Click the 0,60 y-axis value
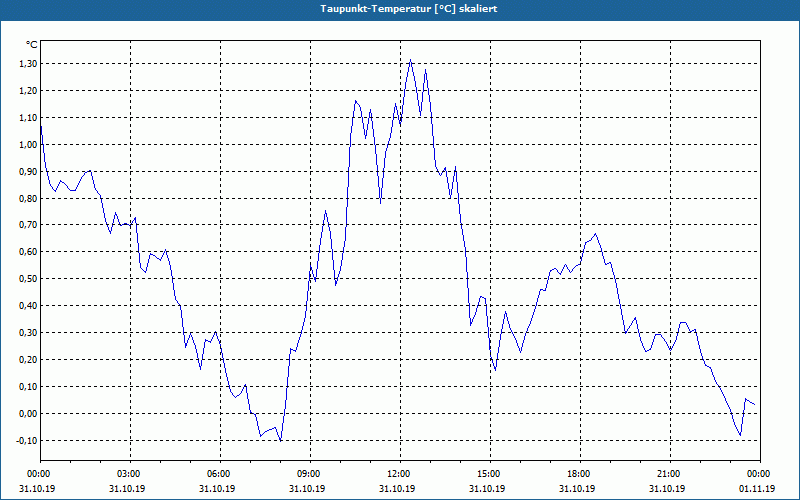Viewport: 800px width, 500px height. [x=28, y=252]
